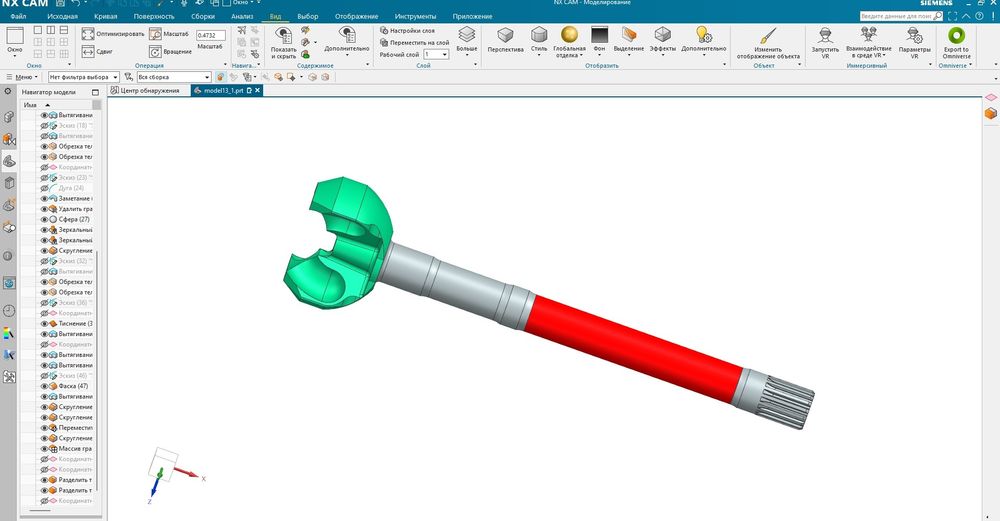Click the Оптимизировать fit-view icon
The height and width of the screenshot is (521, 1000).
(x=88, y=34)
